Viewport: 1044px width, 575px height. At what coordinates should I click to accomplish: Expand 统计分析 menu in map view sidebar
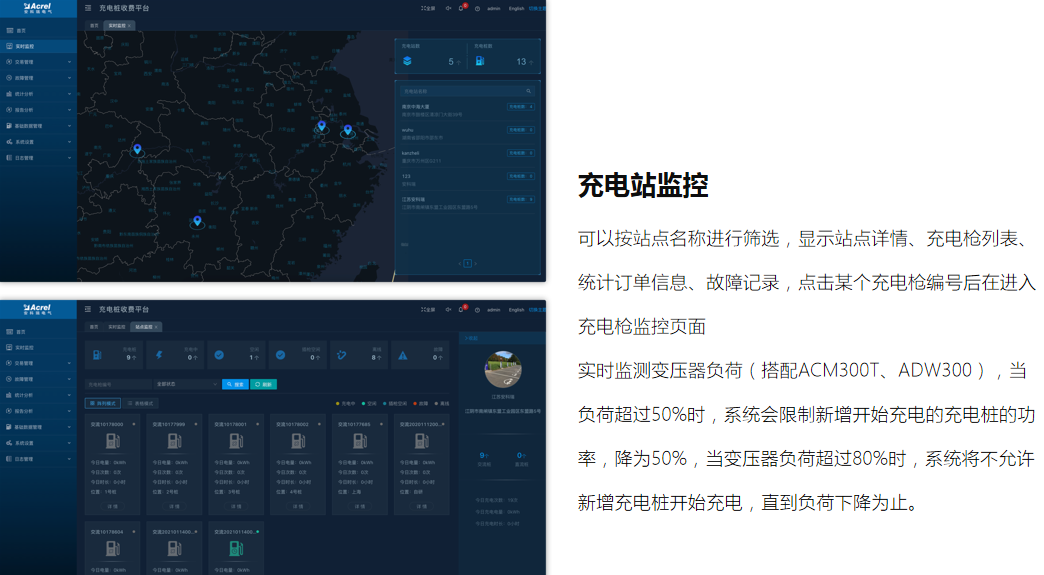point(38,94)
